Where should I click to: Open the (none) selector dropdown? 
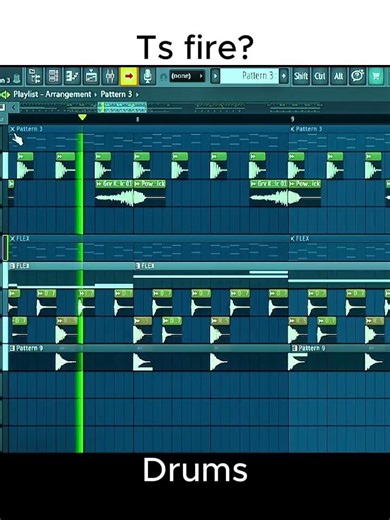[187, 76]
